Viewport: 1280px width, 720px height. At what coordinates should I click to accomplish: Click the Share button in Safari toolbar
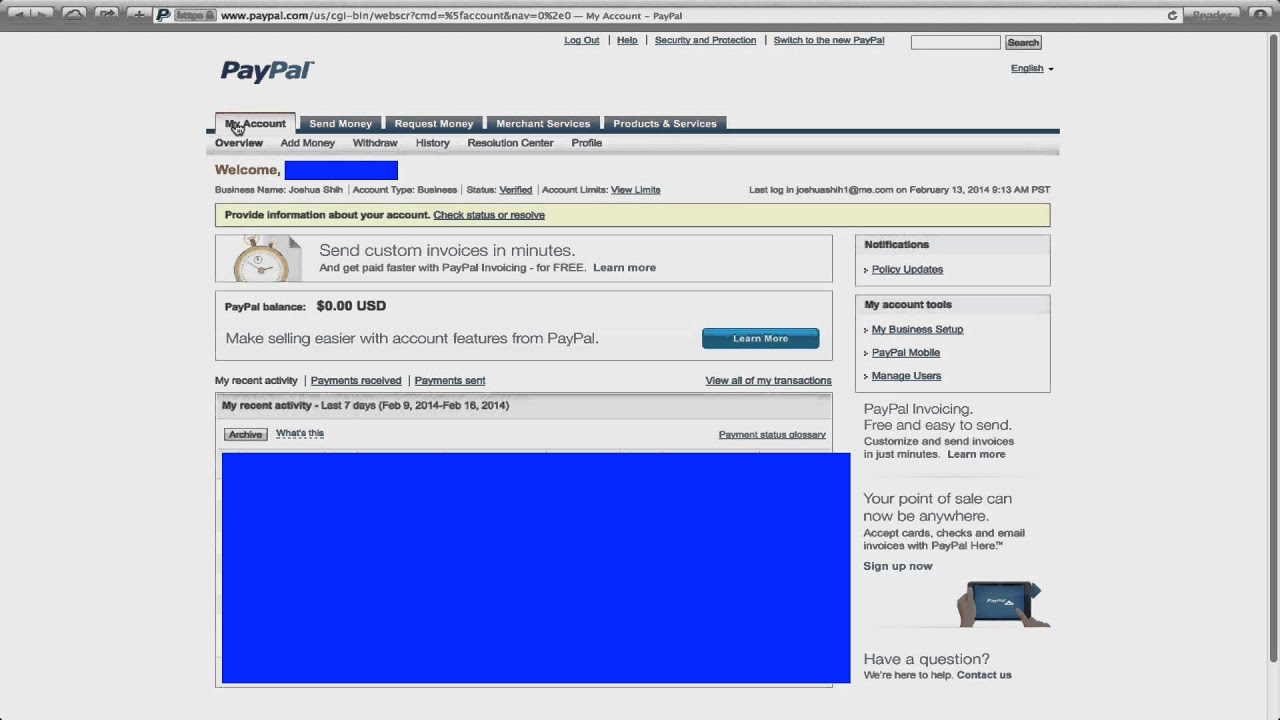click(x=106, y=15)
